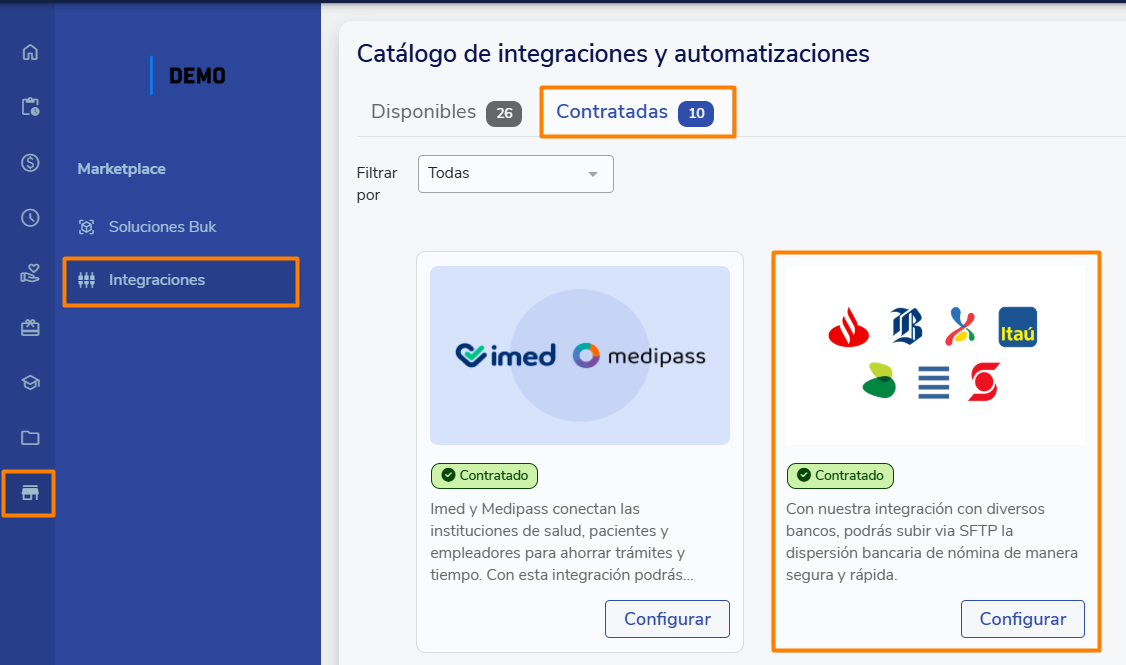1126x665 pixels.
Task: Click the DEMO company logo
Action: click(197, 76)
